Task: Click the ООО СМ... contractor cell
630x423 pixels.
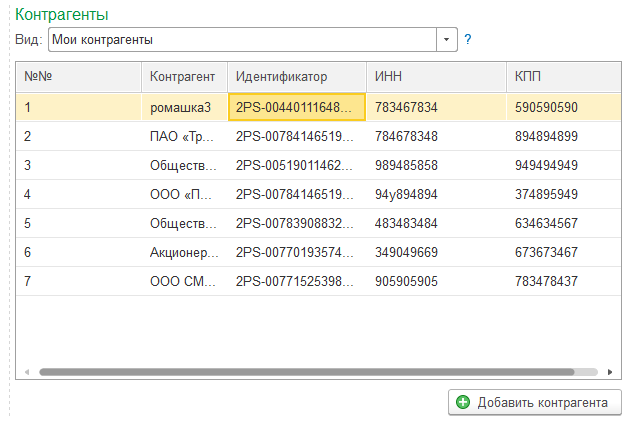Action: click(x=183, y=281)
